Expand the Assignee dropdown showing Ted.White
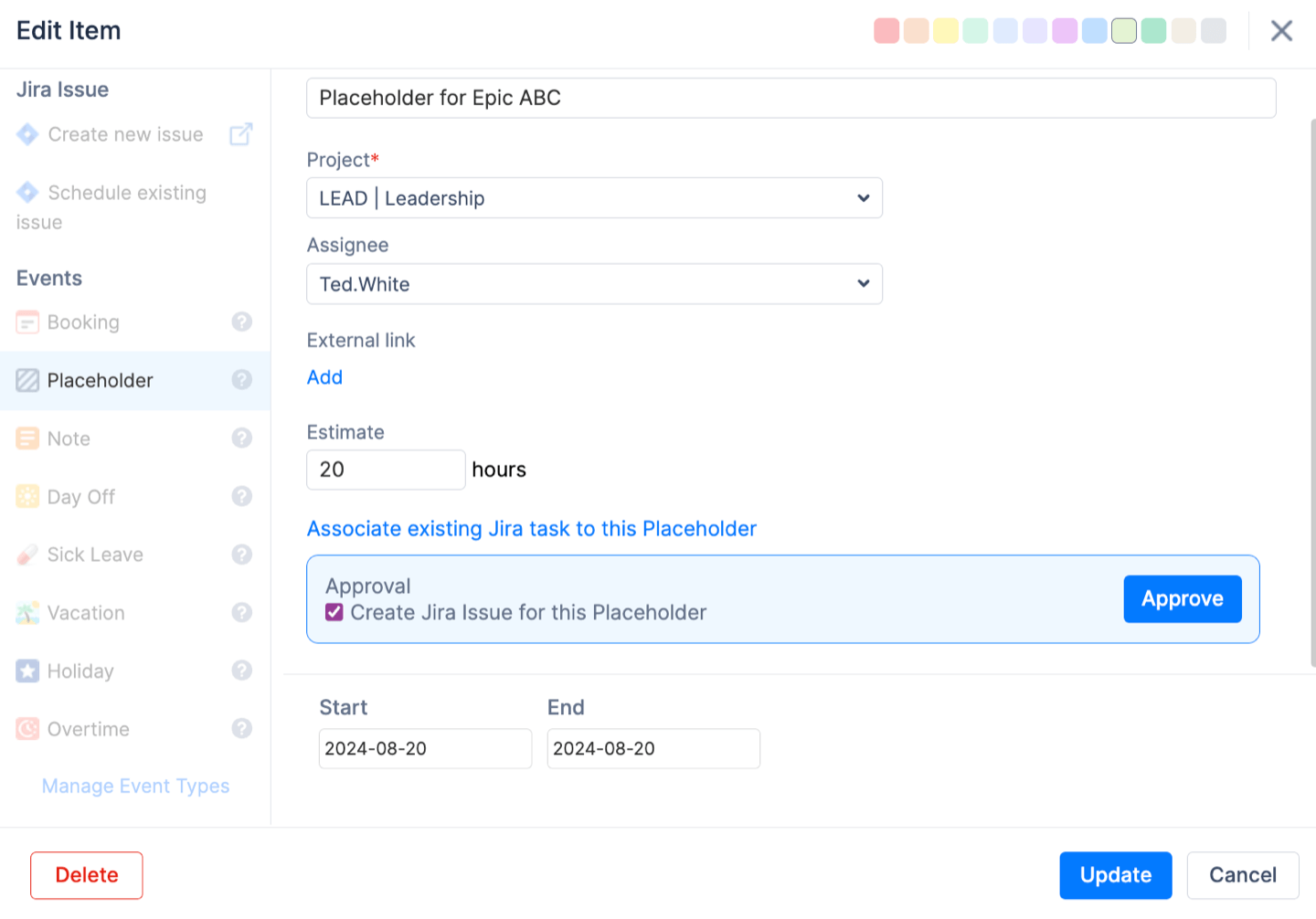The width and height of the screenshot is (1316, 919). (x=594, y=284)
